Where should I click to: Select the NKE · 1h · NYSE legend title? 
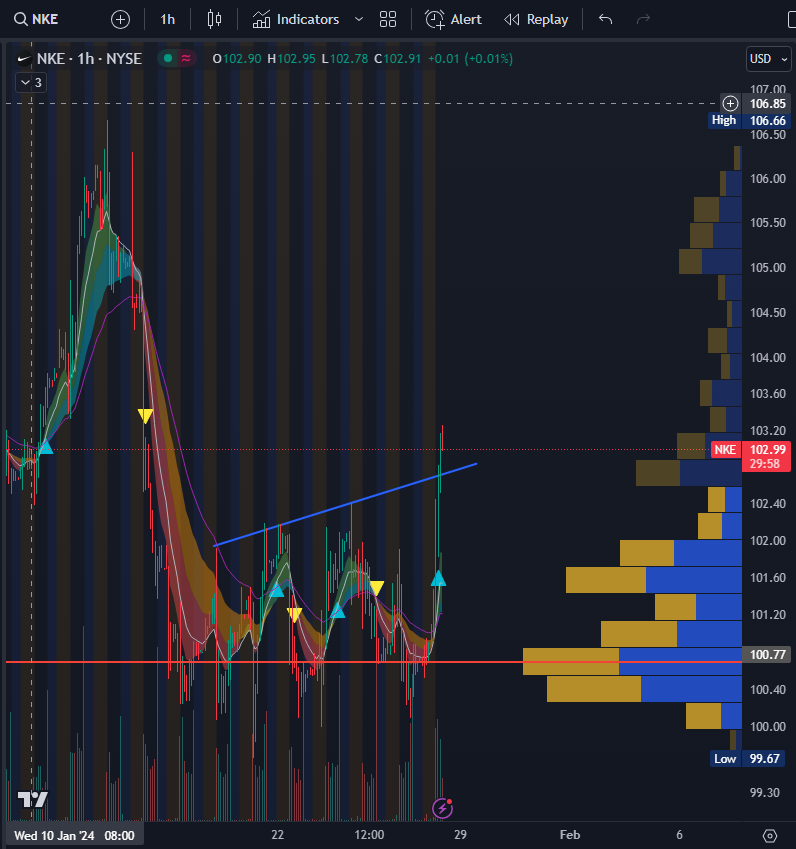click(x=89, y=58)
